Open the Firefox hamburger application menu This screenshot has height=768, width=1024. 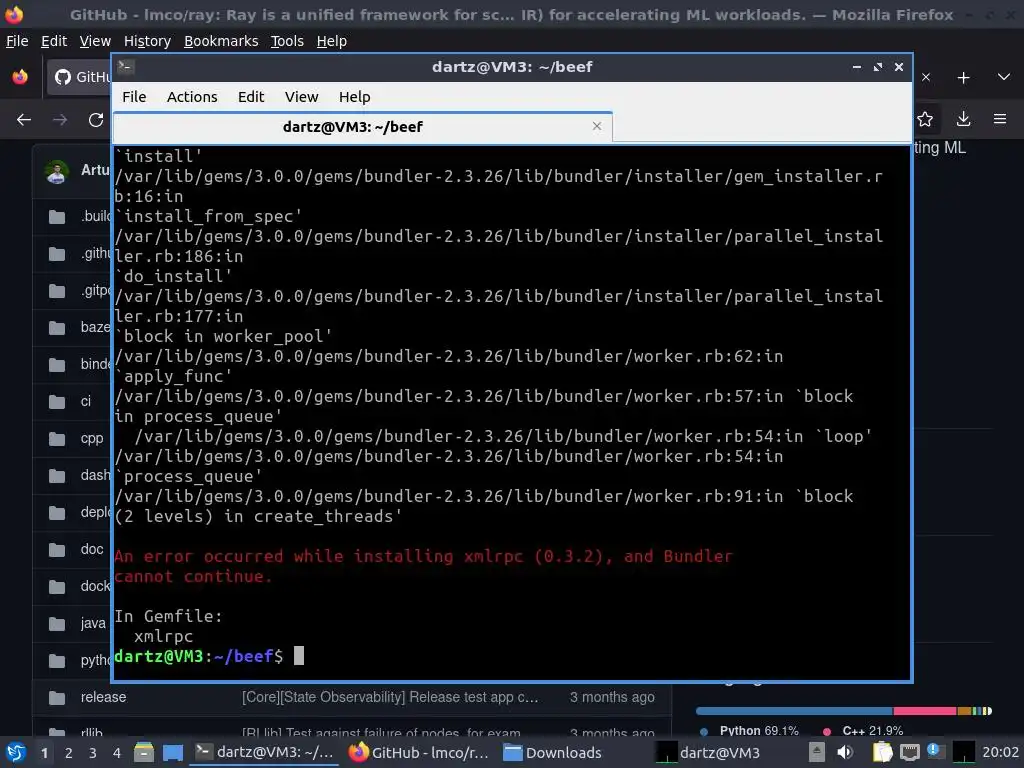tap(1000, 119)
